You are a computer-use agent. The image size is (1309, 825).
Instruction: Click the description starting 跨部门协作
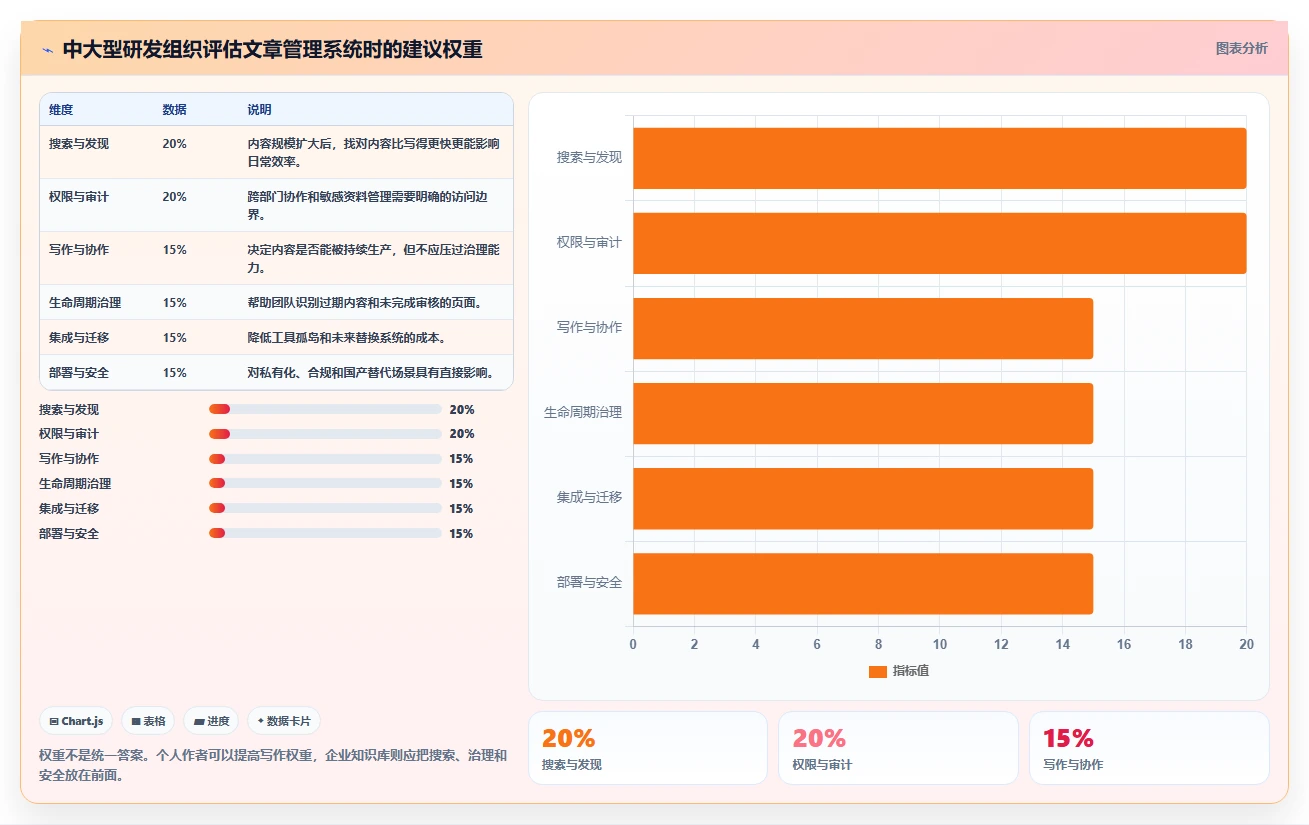[367, 206]
